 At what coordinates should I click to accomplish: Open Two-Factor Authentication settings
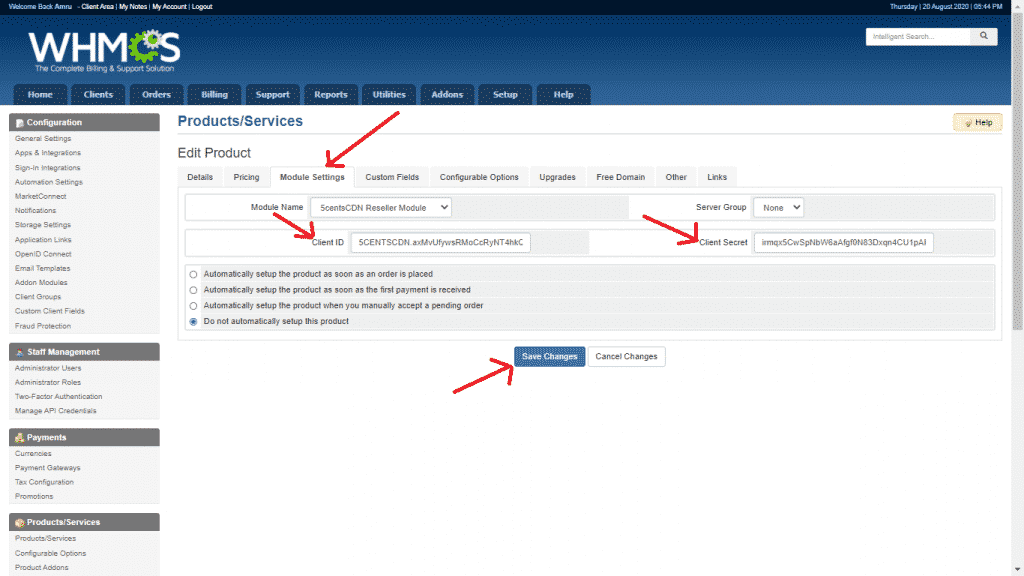(59, 396)
